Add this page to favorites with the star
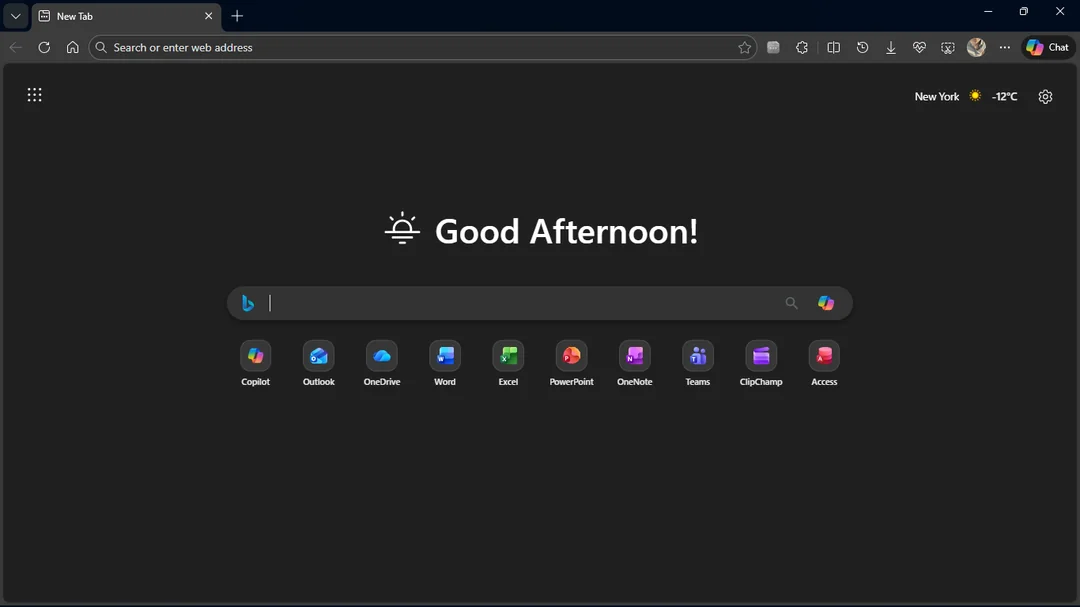 click(744, 47)
